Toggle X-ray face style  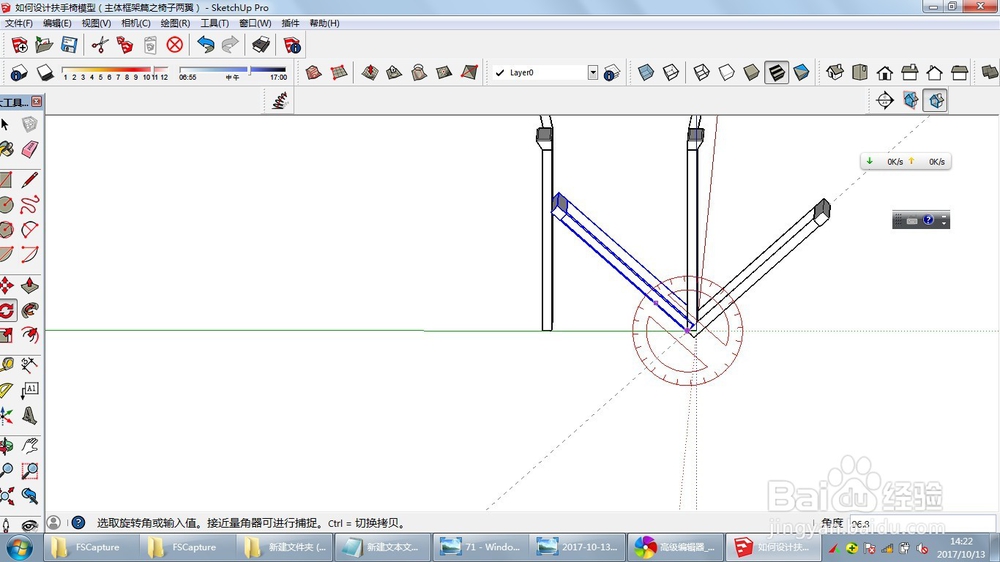pos(645,73)
